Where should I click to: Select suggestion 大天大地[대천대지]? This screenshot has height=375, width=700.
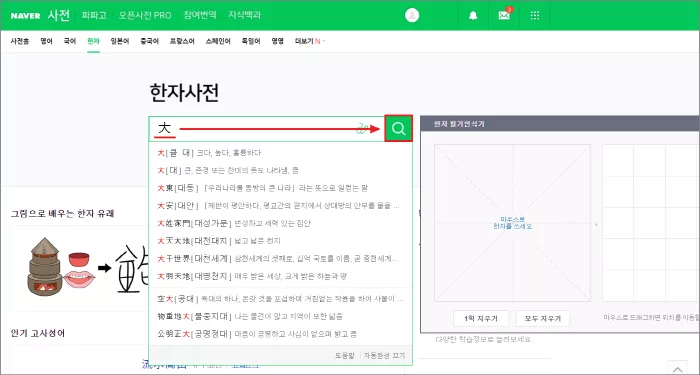click(x=280, y=241)
